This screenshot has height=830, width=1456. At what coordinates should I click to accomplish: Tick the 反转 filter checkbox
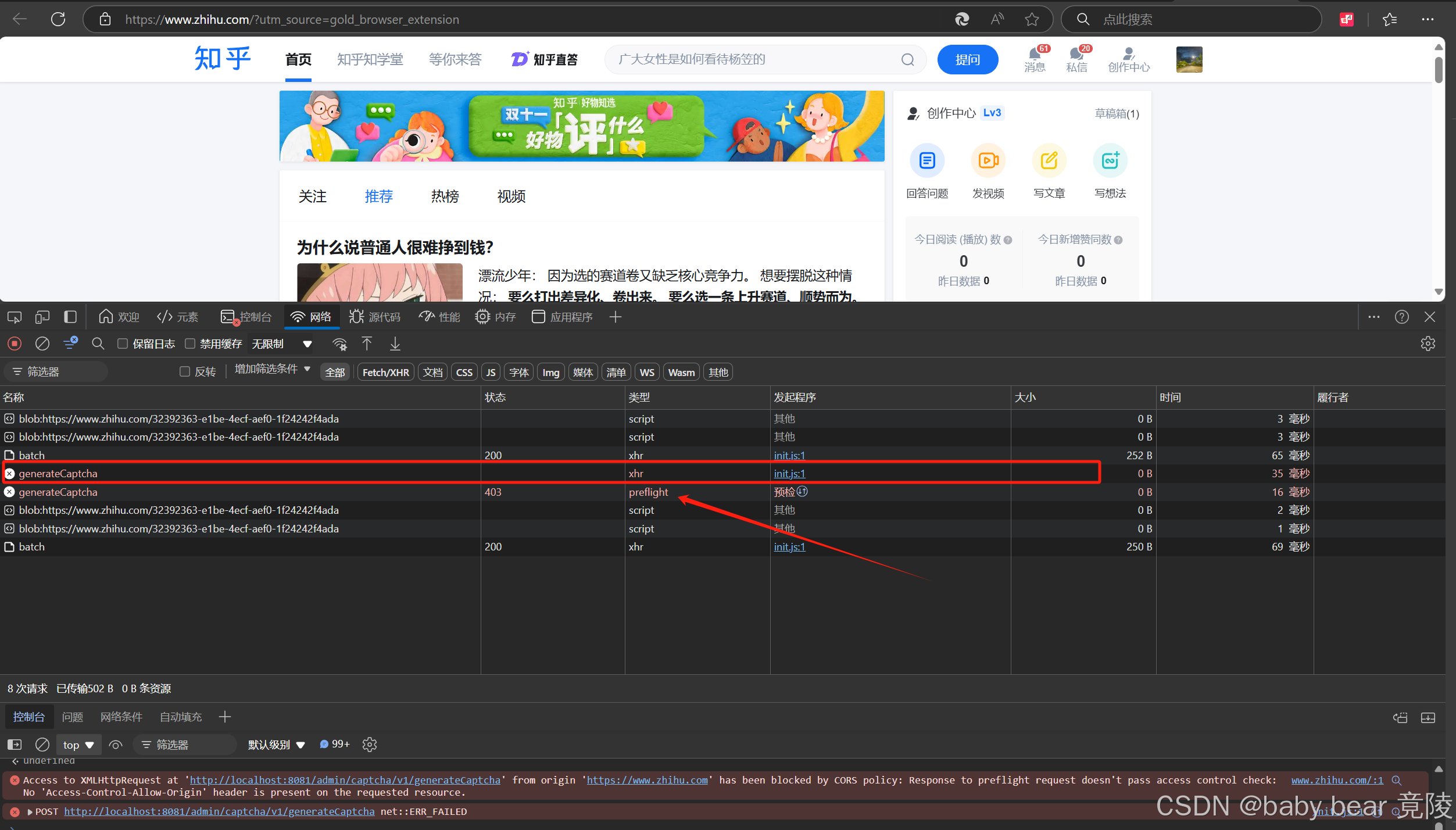(185, 372)
